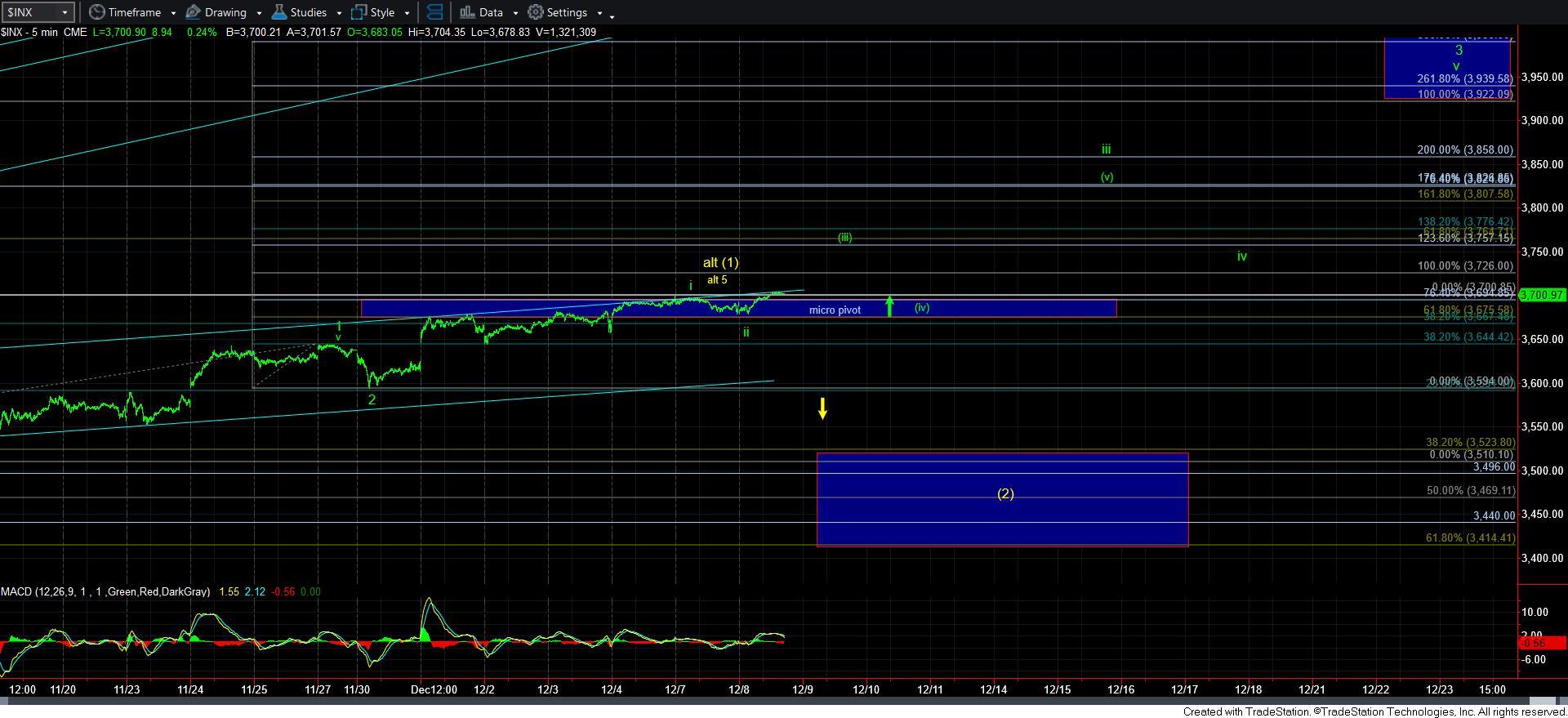Open the Data bar-chart button

tap(481, 12)
